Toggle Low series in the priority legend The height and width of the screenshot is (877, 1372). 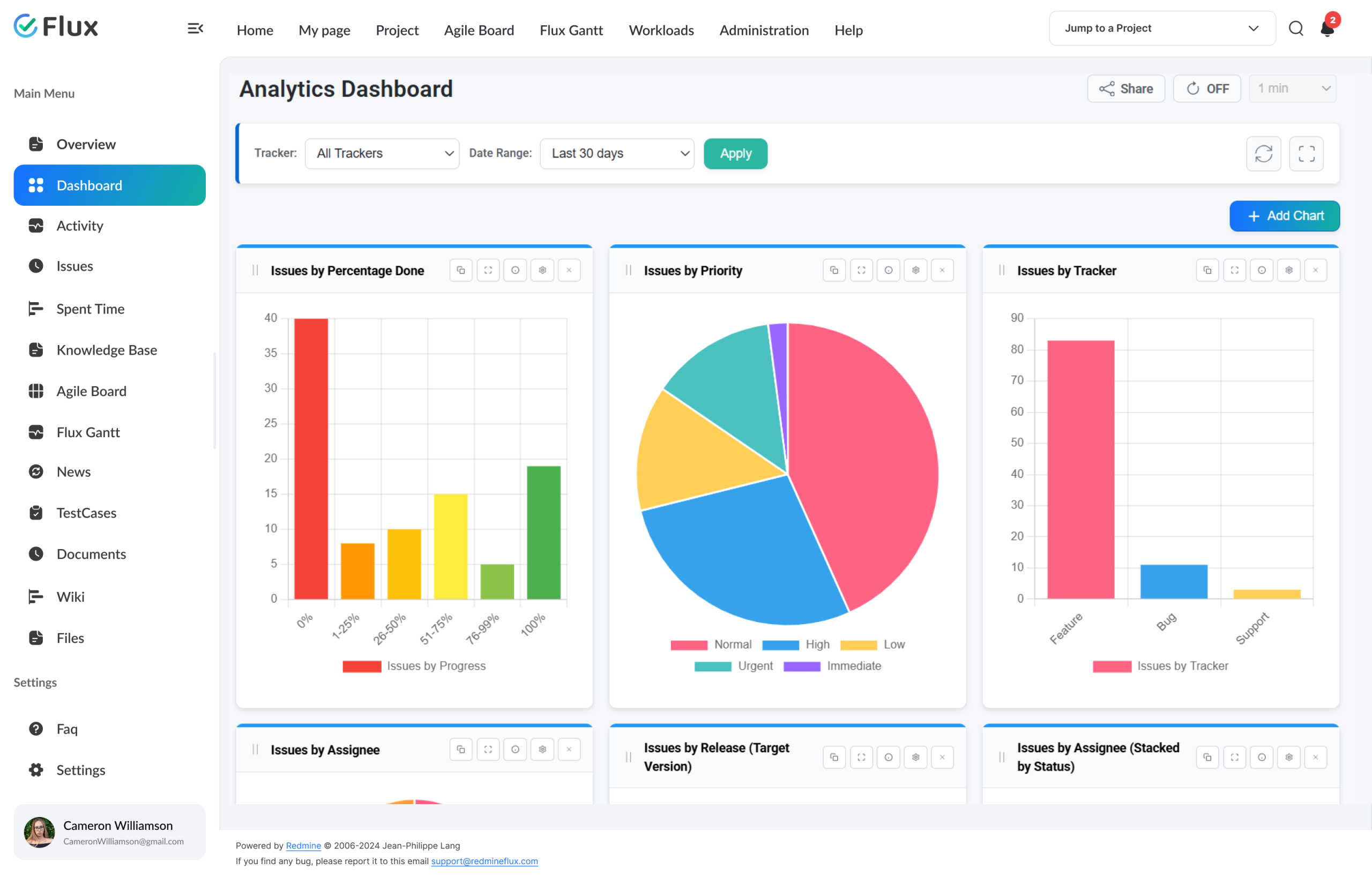(x=873, y=644)
